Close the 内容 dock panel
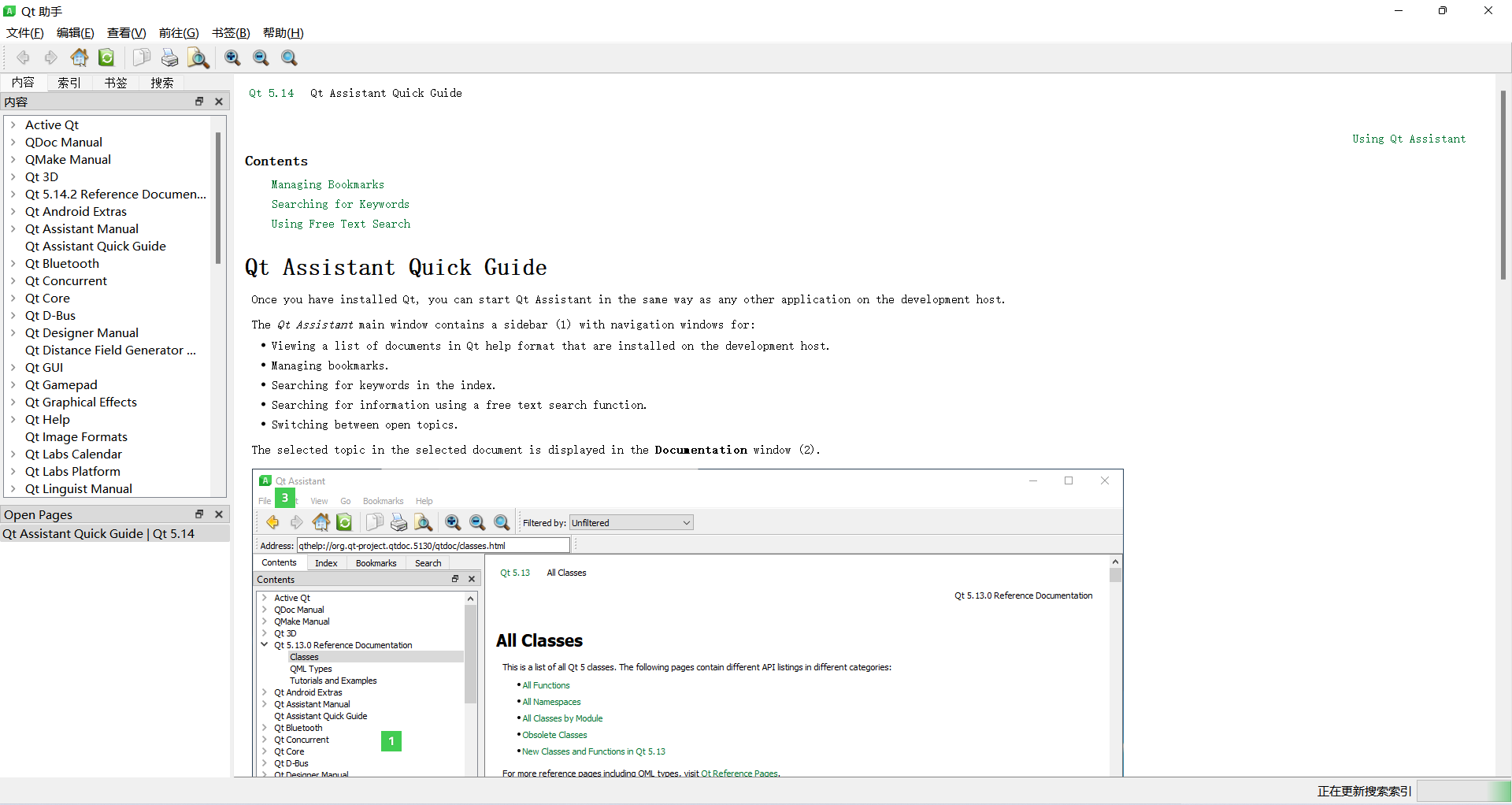The height and width of the screenshot is (805, 1512). coord(219,102)
